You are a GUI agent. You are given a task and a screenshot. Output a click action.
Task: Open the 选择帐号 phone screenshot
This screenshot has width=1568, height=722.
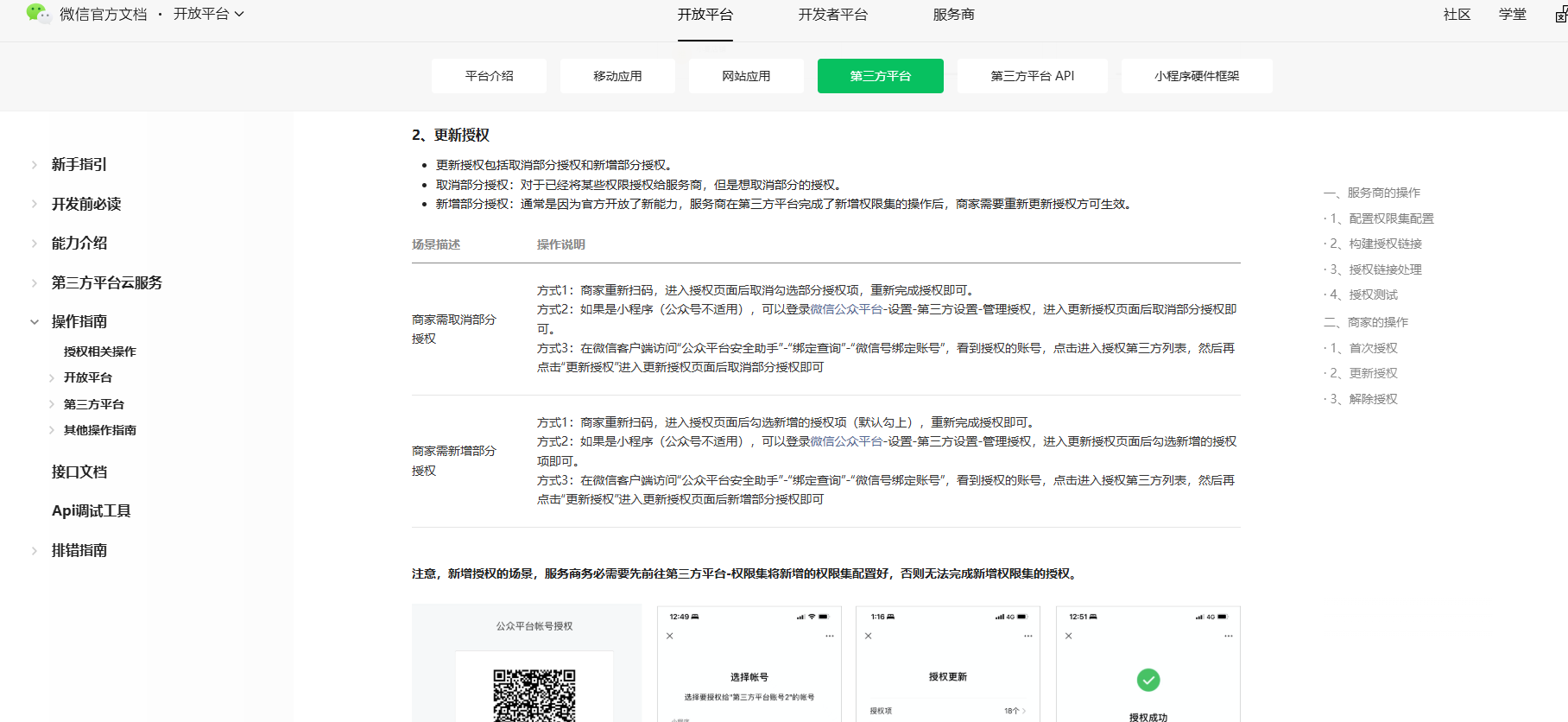[x=749, y=664]
